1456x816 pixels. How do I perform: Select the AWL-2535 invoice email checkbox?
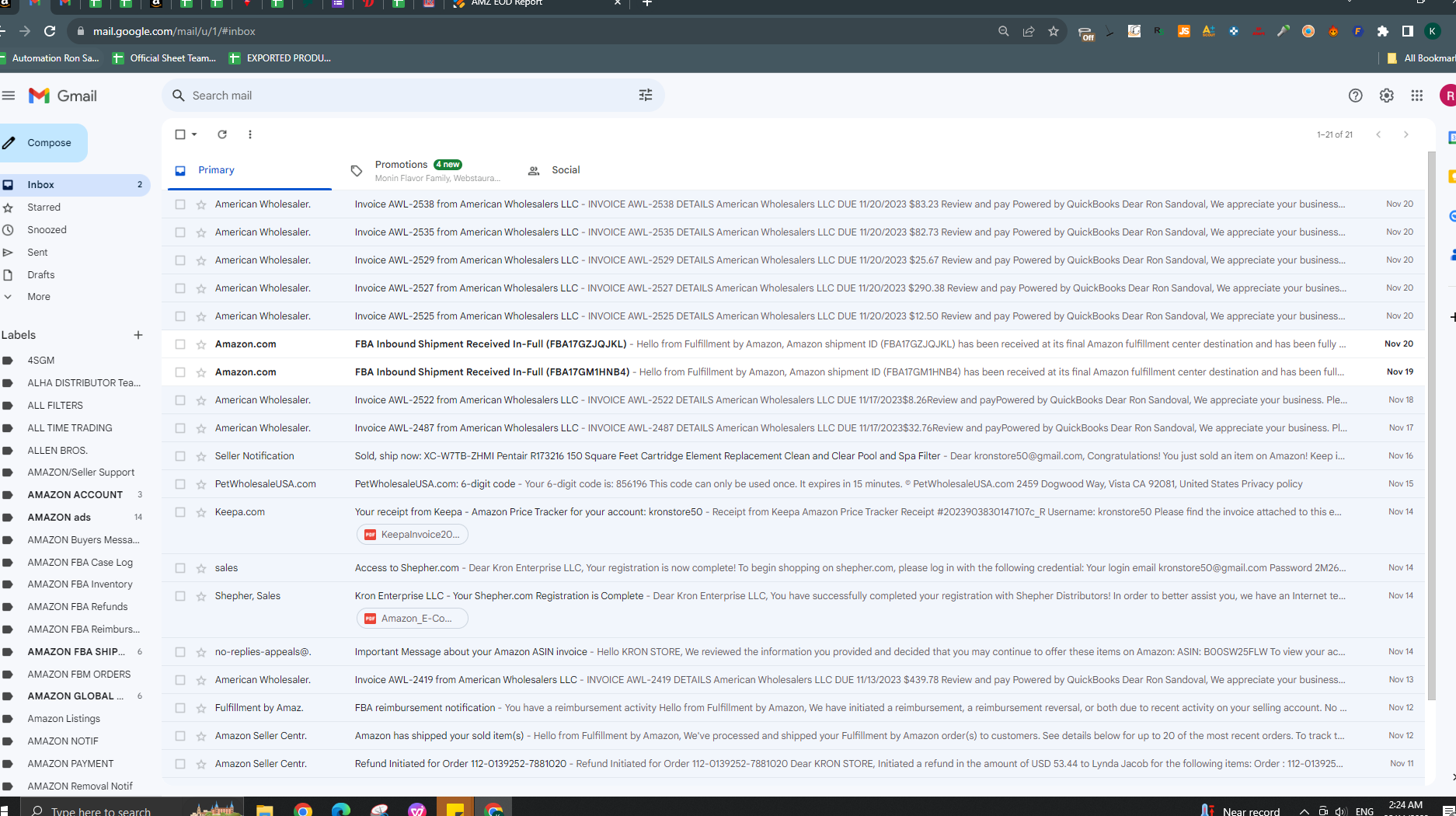[180, 232]
